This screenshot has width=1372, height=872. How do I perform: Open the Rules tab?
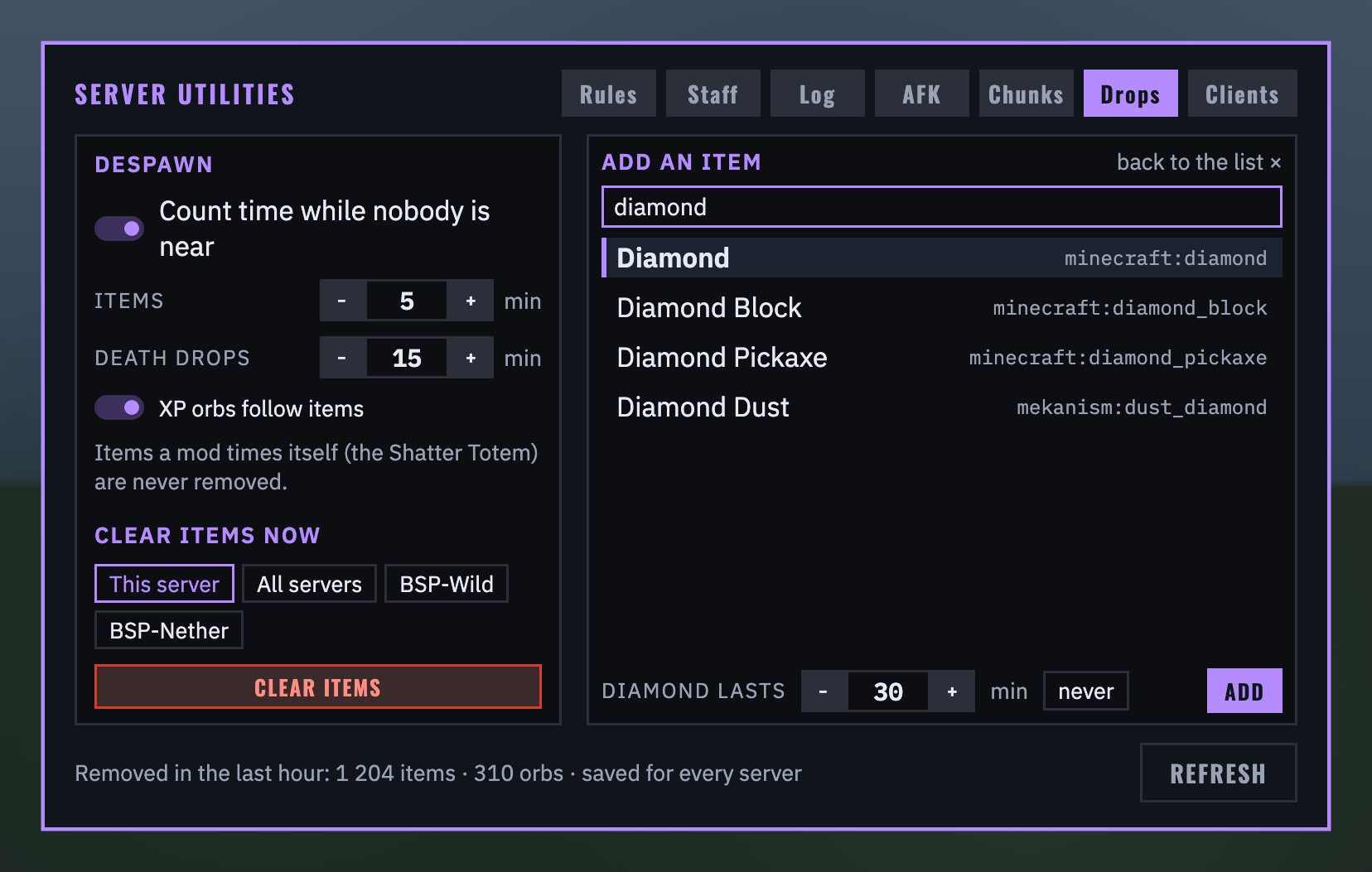click(x=609, y=94)
